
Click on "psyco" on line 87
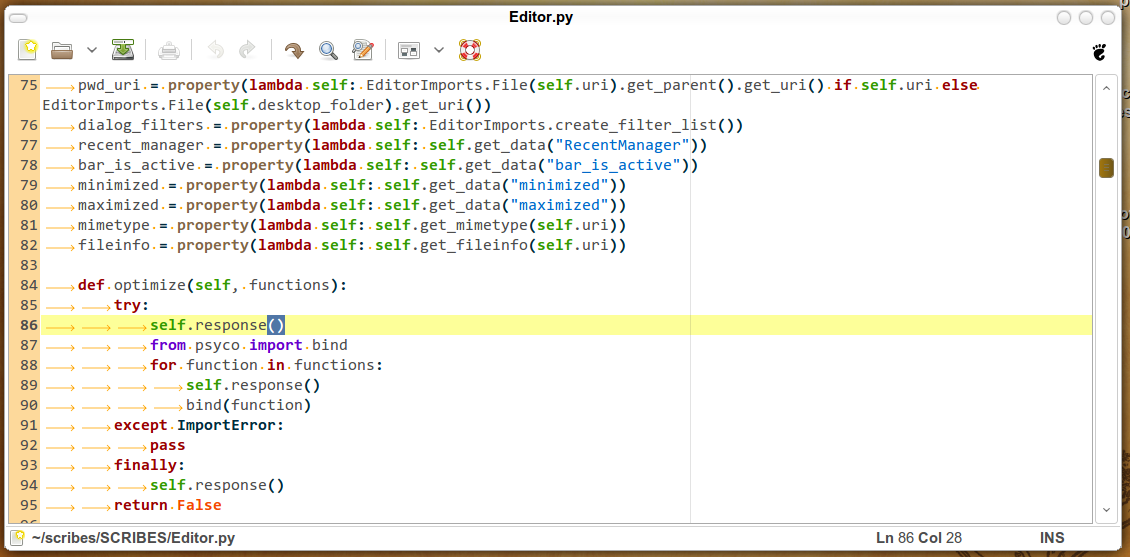[218, 345]
